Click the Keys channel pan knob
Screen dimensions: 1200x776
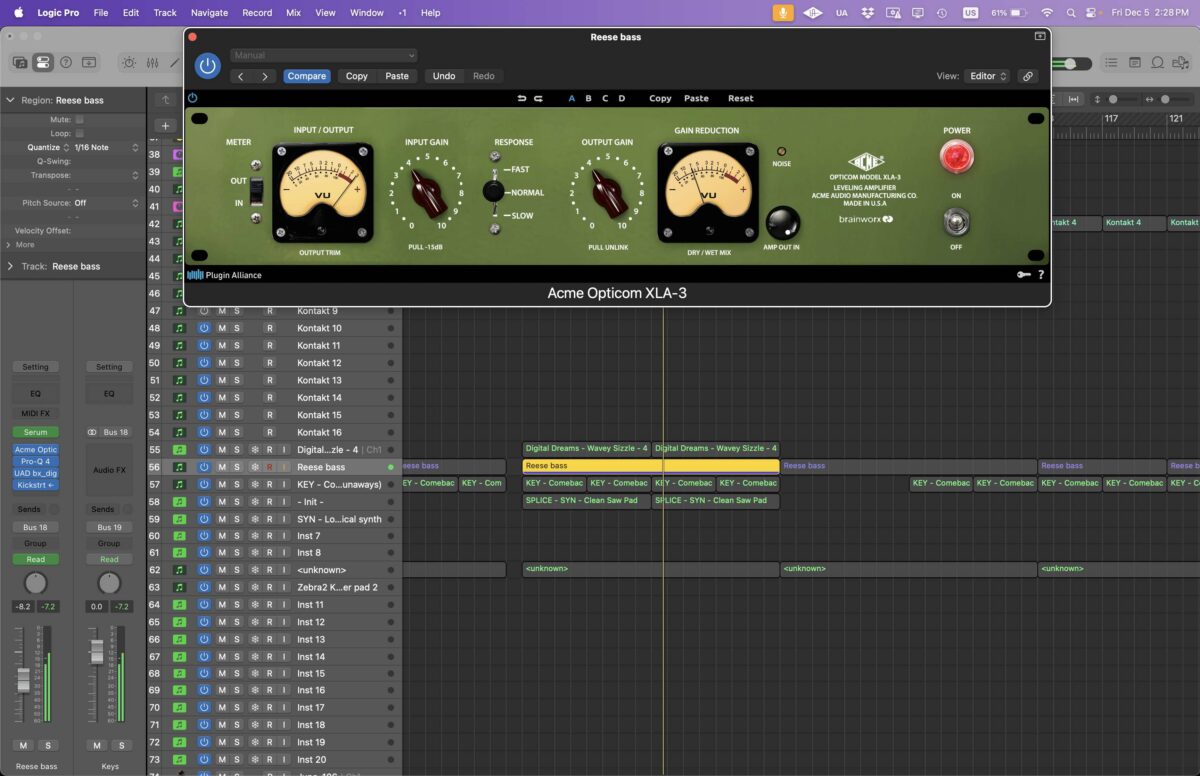109,583
